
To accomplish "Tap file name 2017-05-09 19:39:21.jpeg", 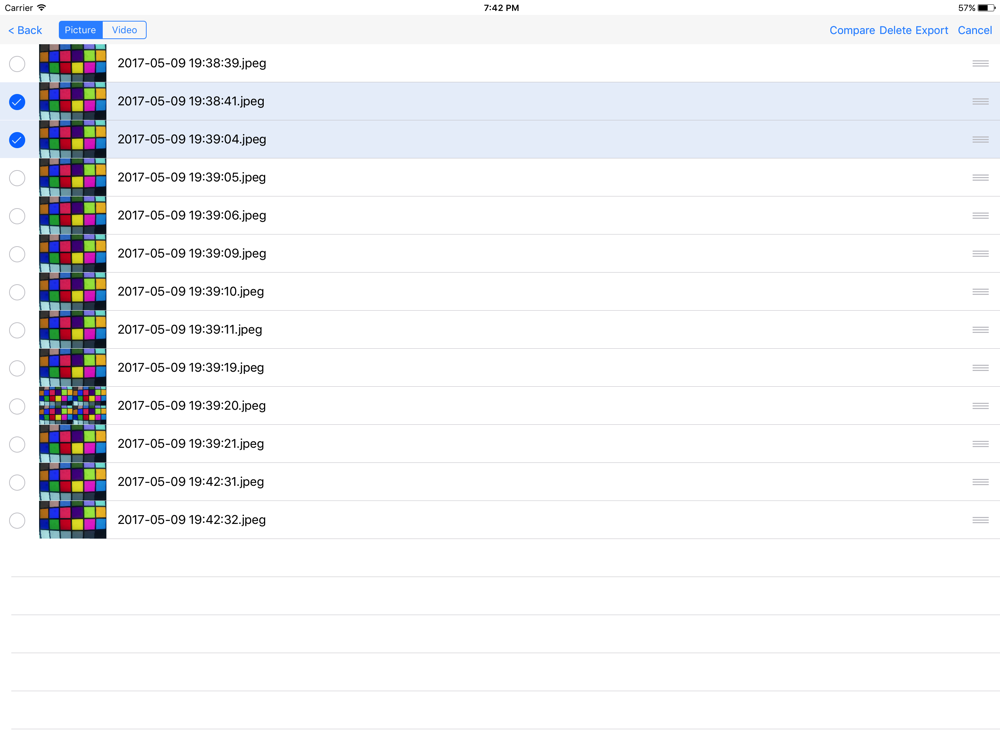I will pos(191,444).
